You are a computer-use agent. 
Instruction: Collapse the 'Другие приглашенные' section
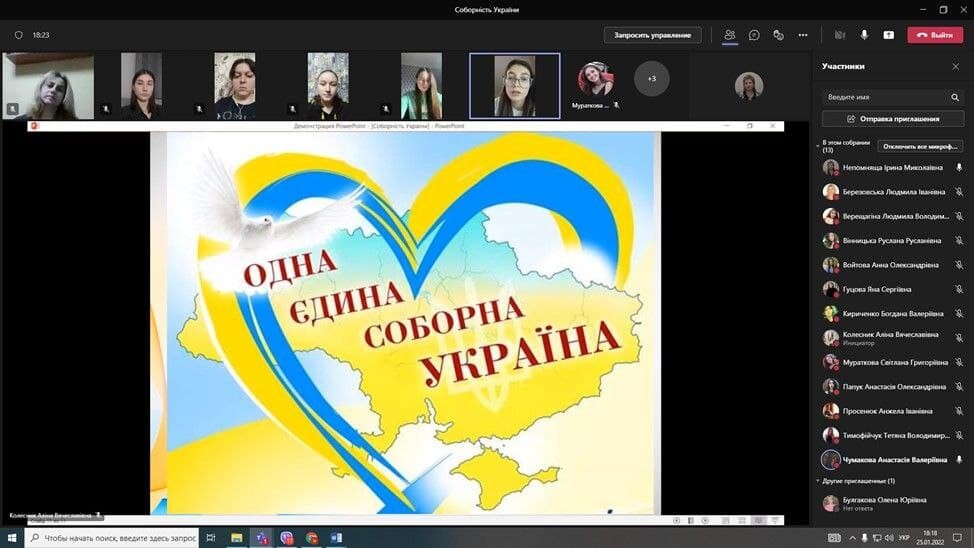(817, 481)
